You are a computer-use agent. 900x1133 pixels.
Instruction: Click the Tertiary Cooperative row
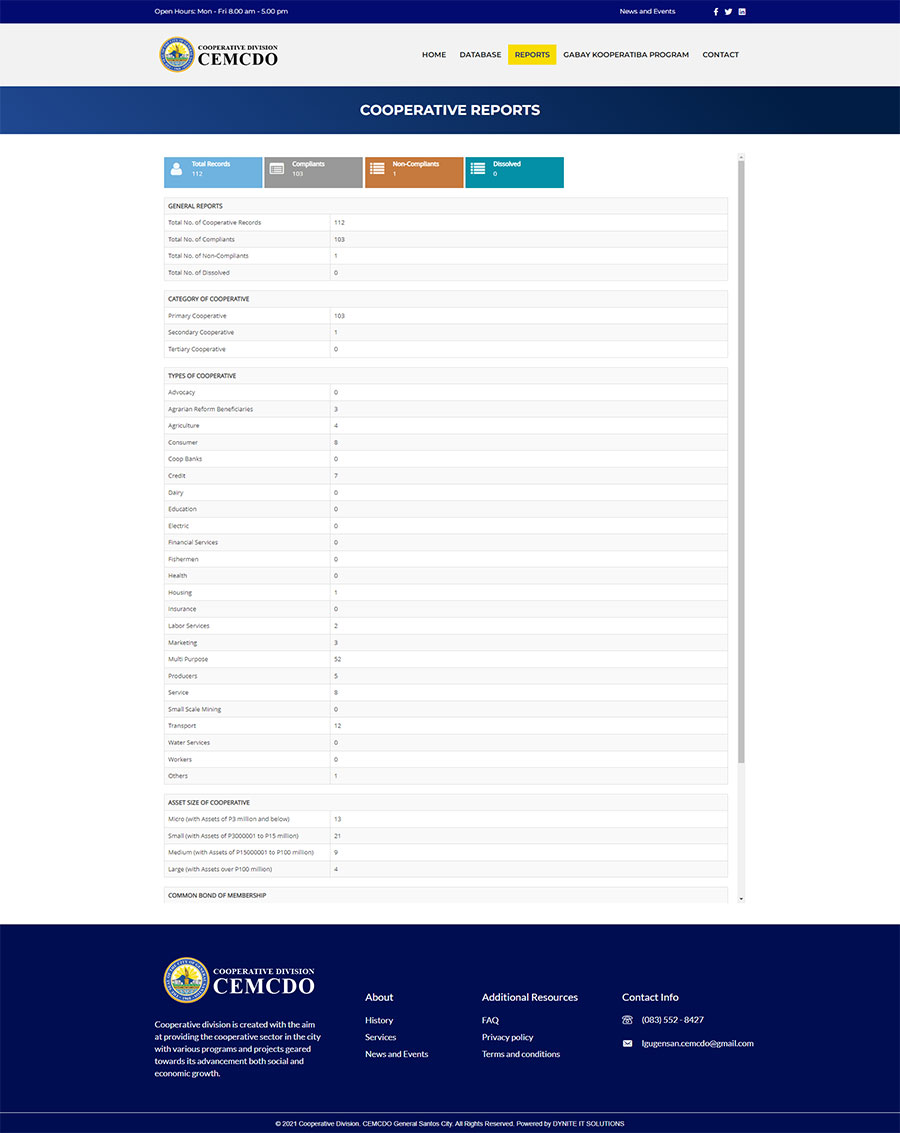pyautogui.click(x=446, y=349)
